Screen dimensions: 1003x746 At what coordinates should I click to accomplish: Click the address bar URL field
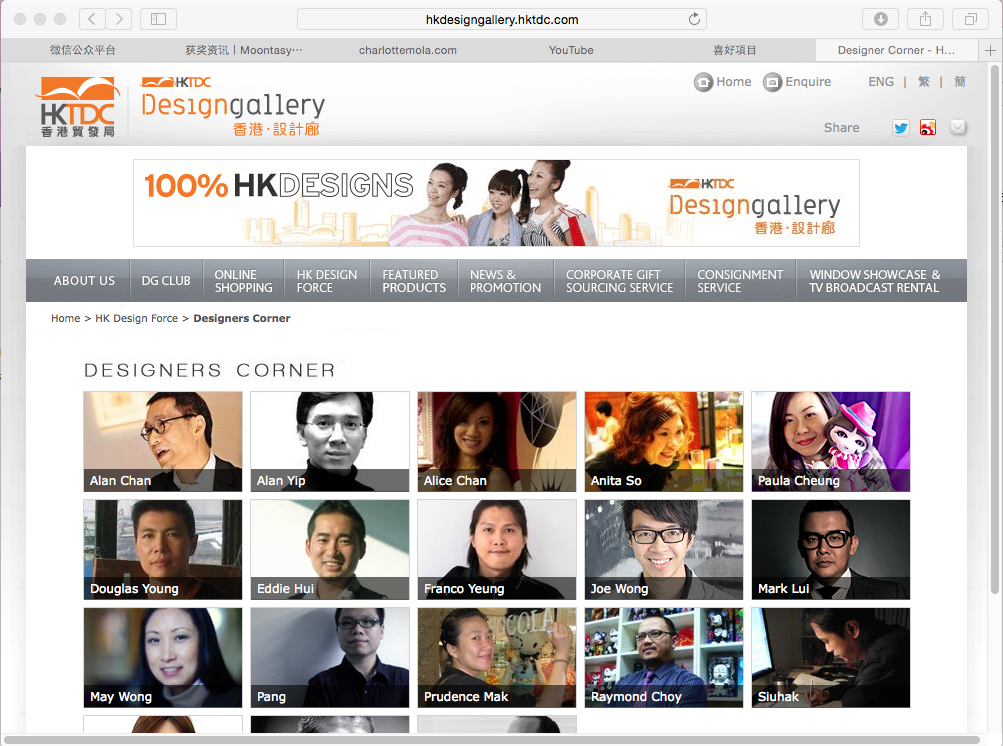click(x=502, y=19)
